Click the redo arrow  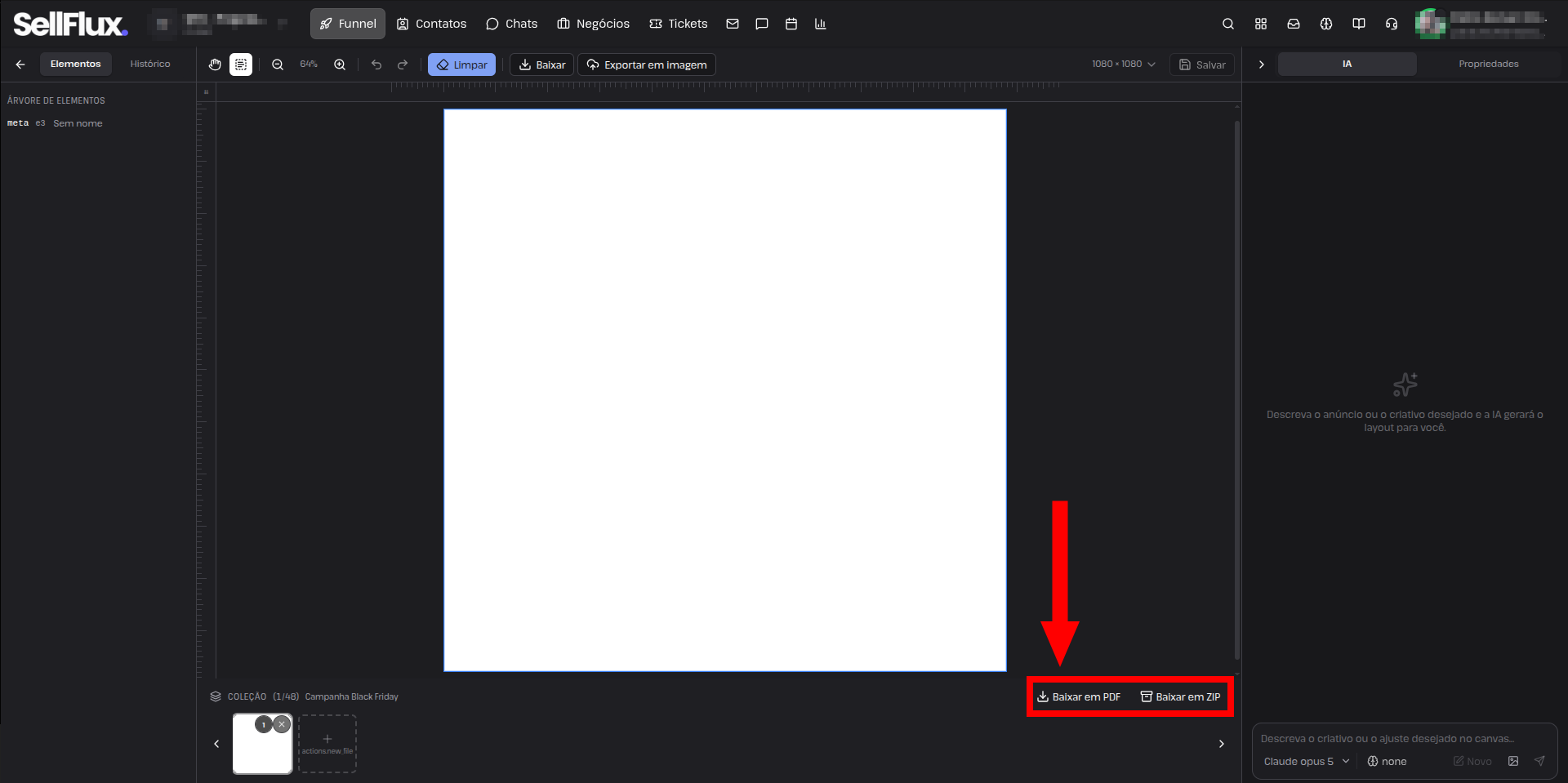(x=403, y=65)
